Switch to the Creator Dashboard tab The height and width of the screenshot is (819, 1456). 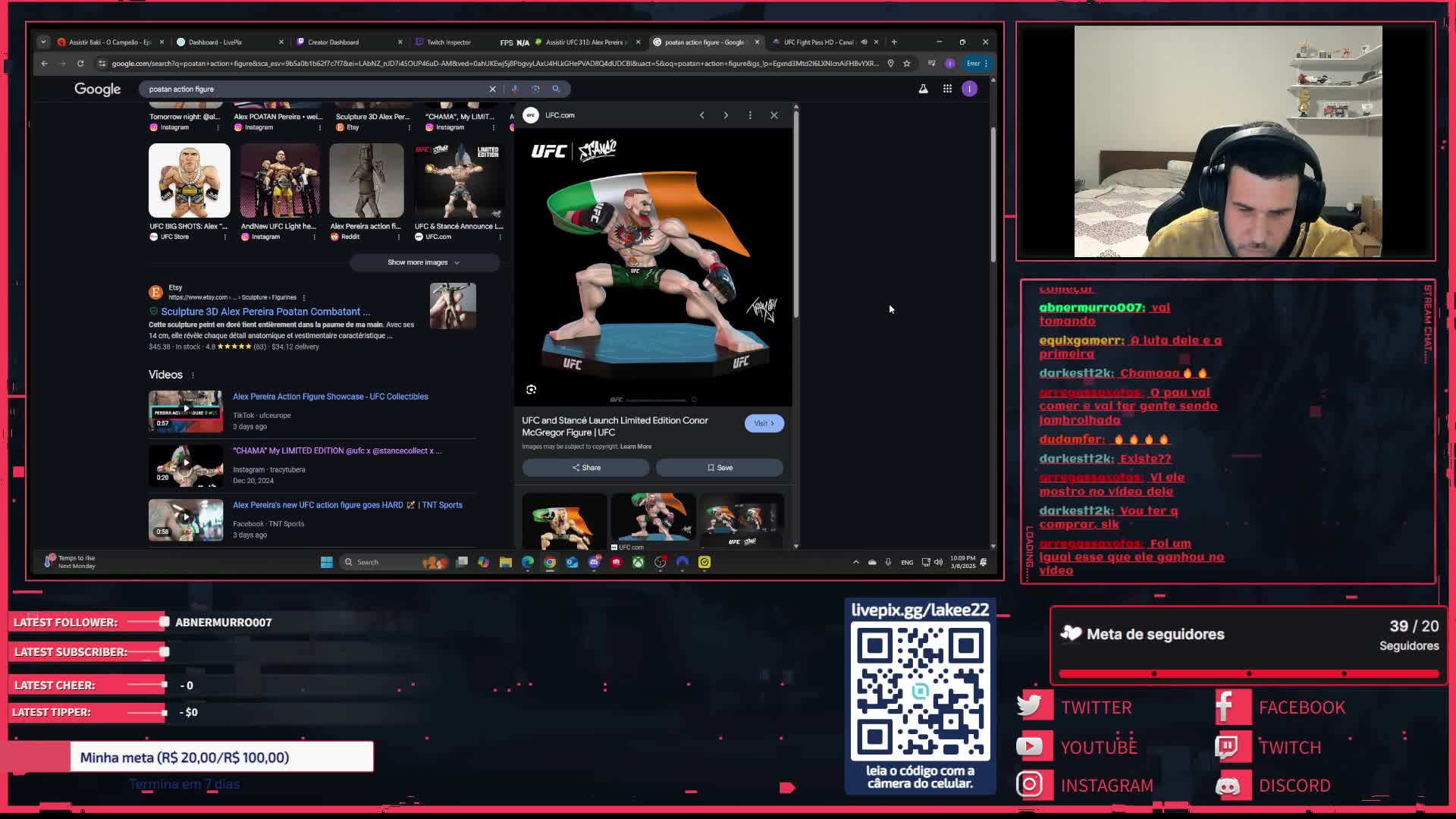pyautogui.click(x=350, y=42)
